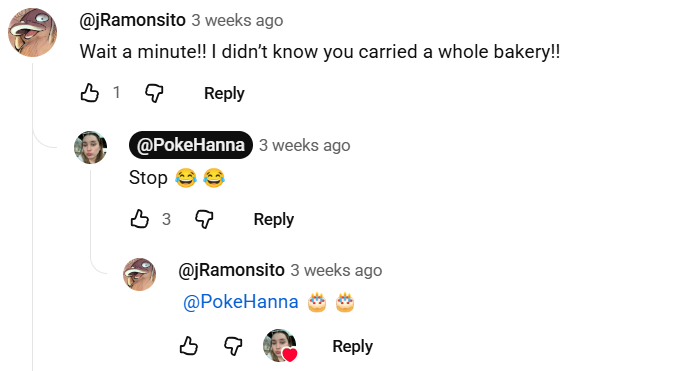This screenshot has width=684, height=371.
Task: Open PokeHanna's profile picture
Action: click(91, 148)
